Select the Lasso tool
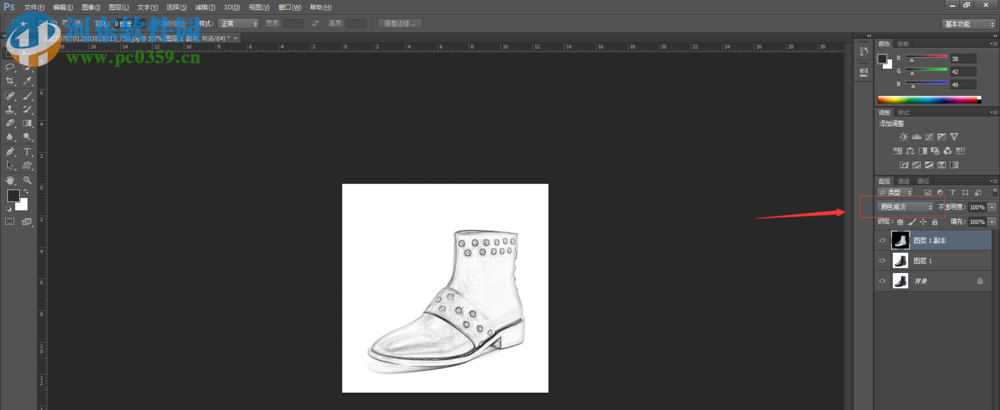Image resolution: width=1000 pixels, height=410 pixels. pos(10,67)
